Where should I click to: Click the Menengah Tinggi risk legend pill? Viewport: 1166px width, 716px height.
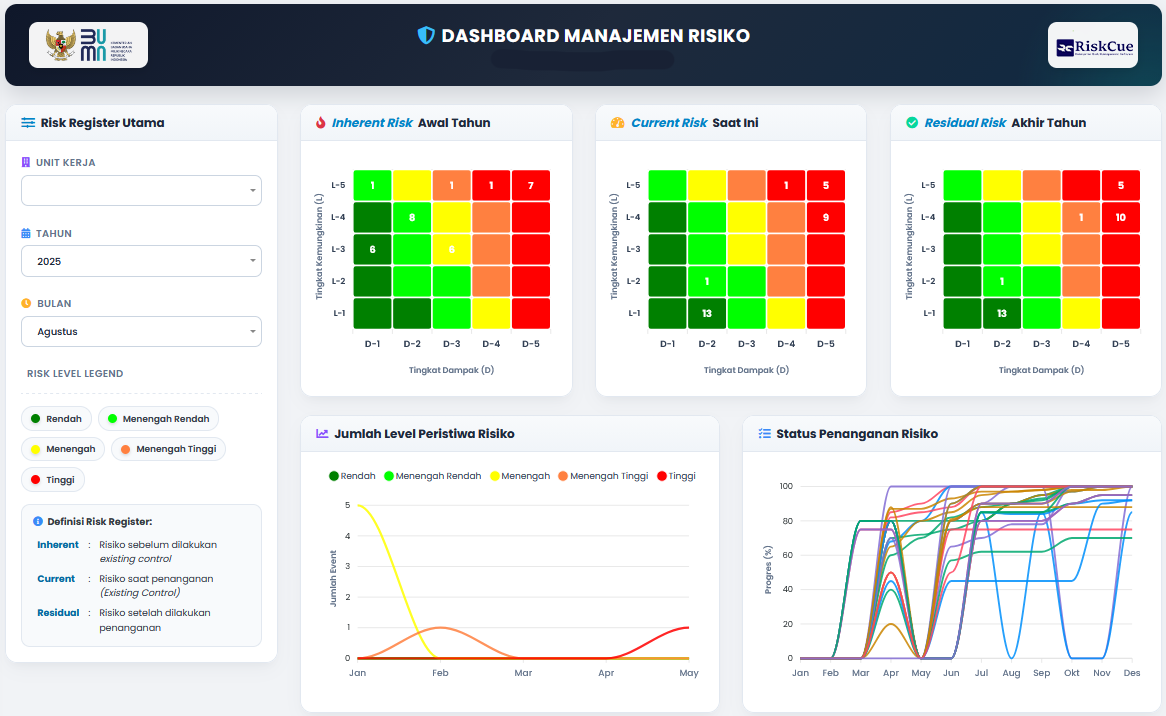(x=168, y=449)
